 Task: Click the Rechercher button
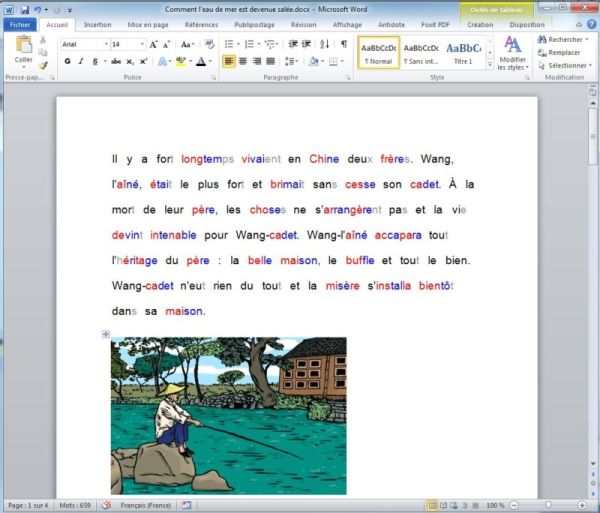[566, 39]
